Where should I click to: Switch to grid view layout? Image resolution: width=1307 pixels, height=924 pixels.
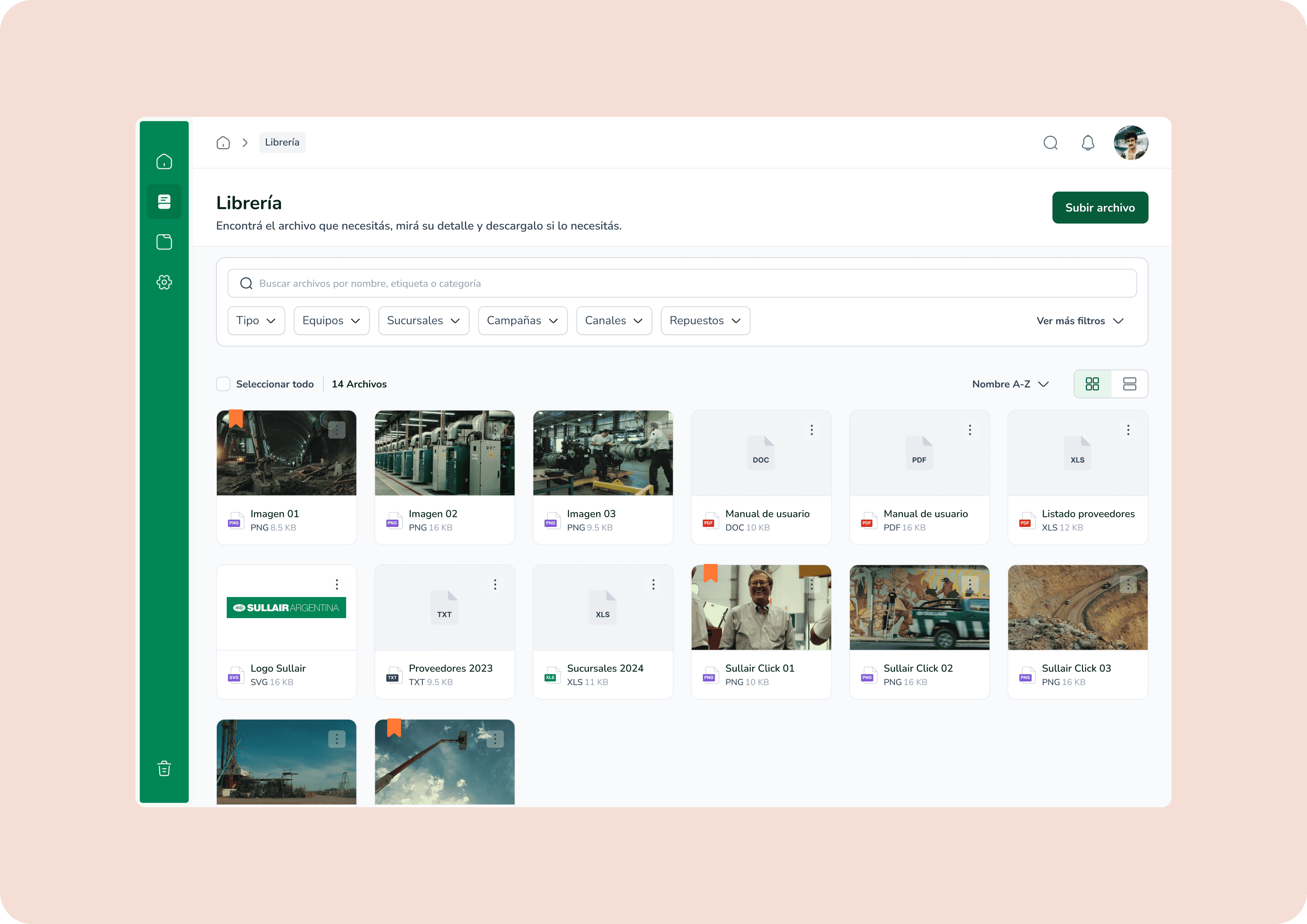pos(1092,384)
